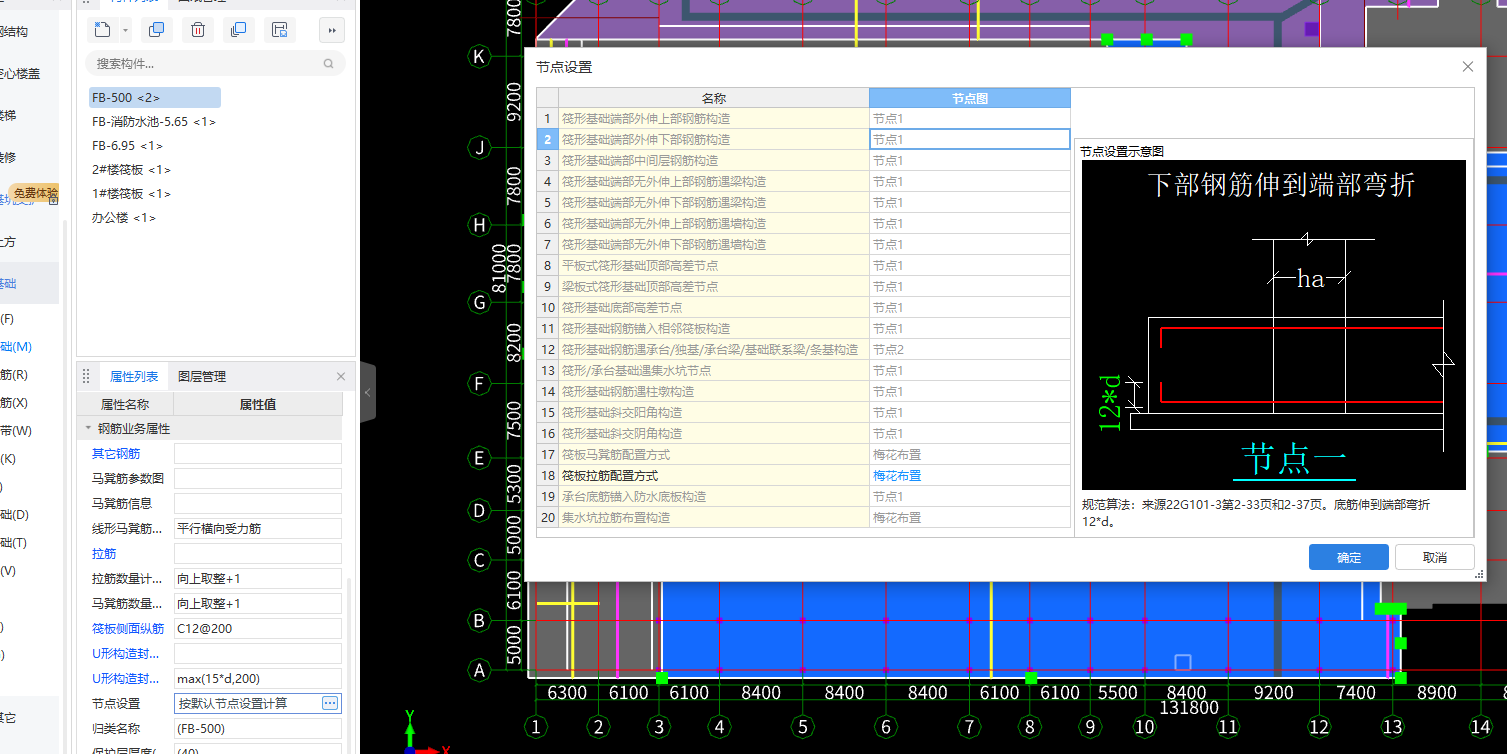Select row 筏形基础斜交阳角构造

[x=714, y=412]
